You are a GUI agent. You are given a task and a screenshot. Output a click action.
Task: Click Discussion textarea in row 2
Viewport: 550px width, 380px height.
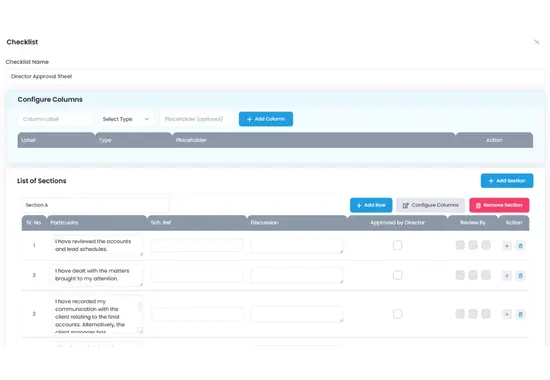pos(297,275)
